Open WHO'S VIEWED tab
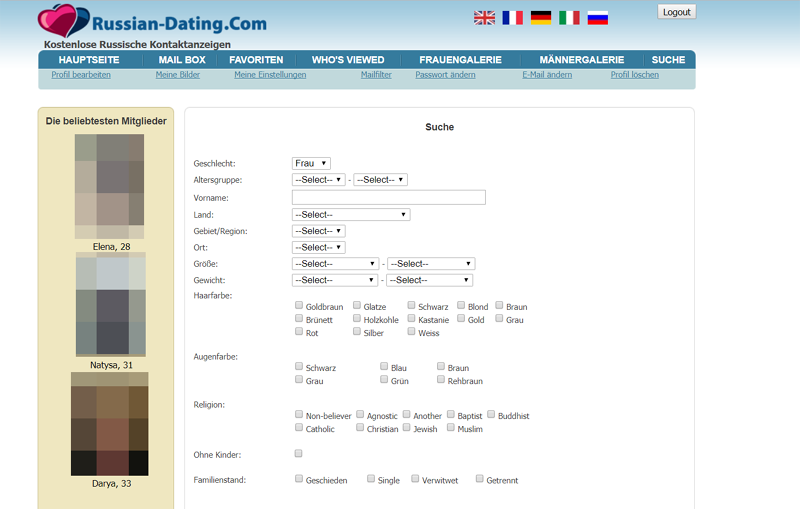 348,60
